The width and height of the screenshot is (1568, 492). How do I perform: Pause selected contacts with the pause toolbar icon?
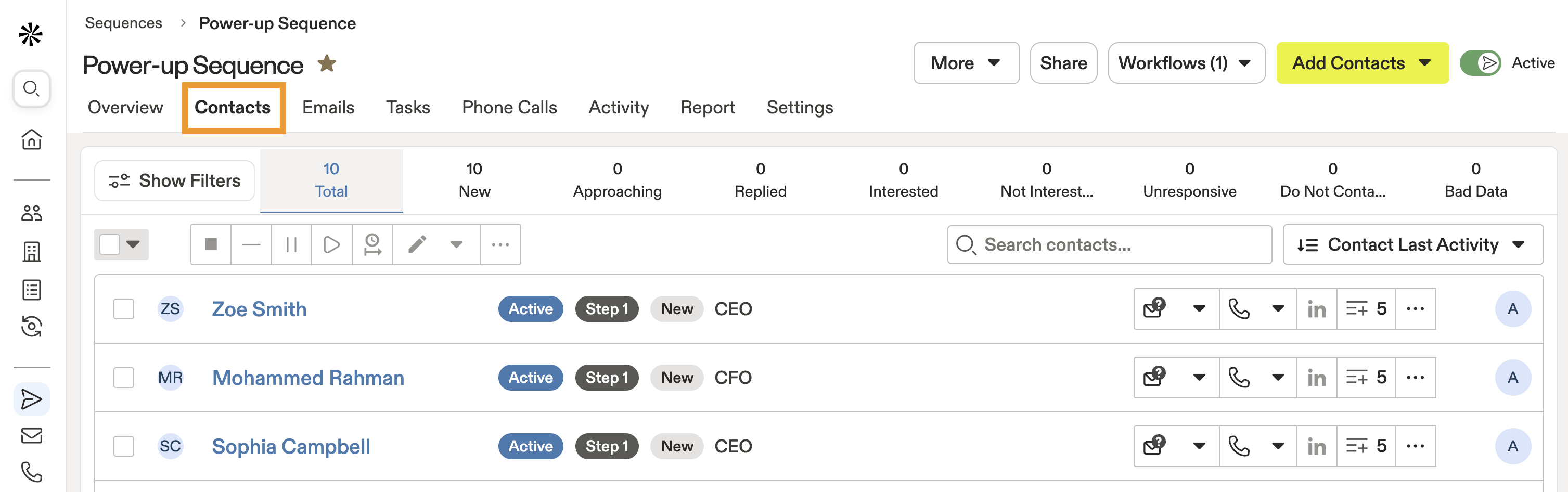coord(291,244)
